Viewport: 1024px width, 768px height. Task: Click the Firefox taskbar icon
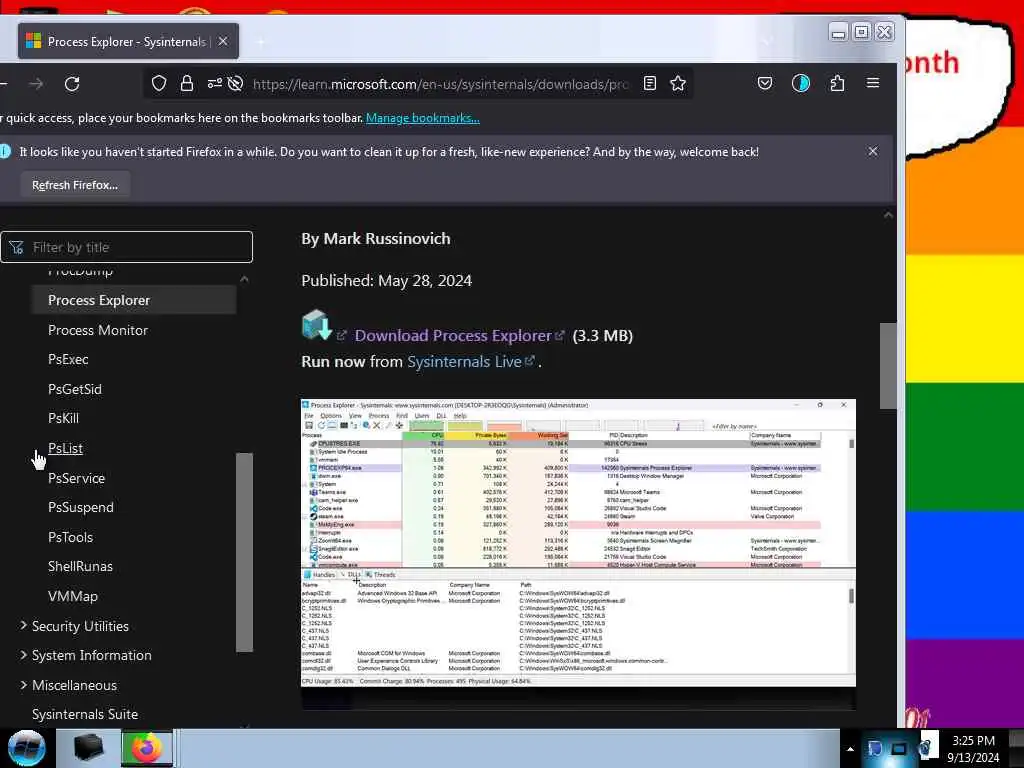[147, 748]
